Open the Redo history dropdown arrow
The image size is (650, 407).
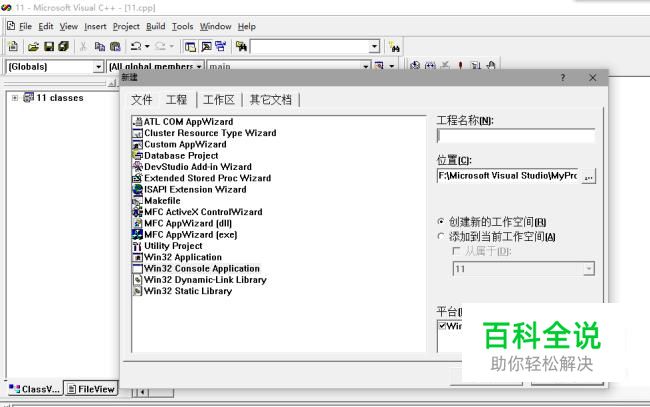(172, 46)
